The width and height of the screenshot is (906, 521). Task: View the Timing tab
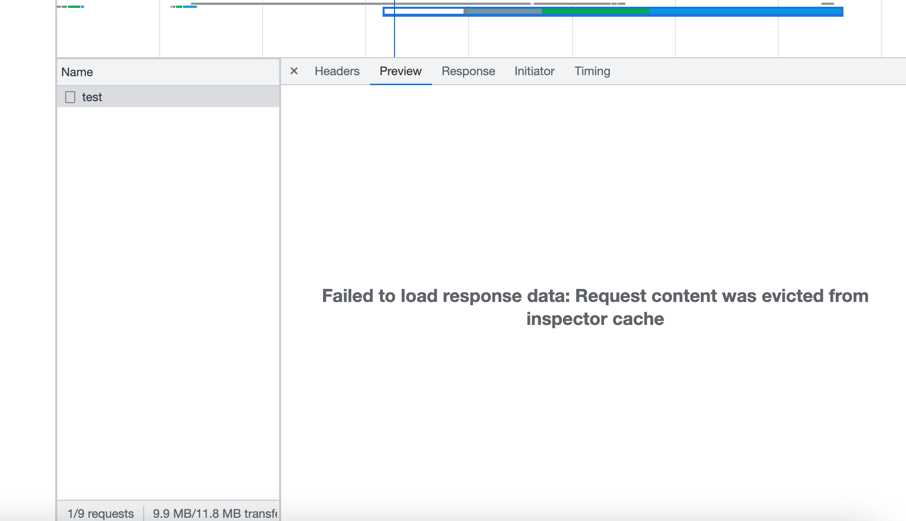pos(592,71)
